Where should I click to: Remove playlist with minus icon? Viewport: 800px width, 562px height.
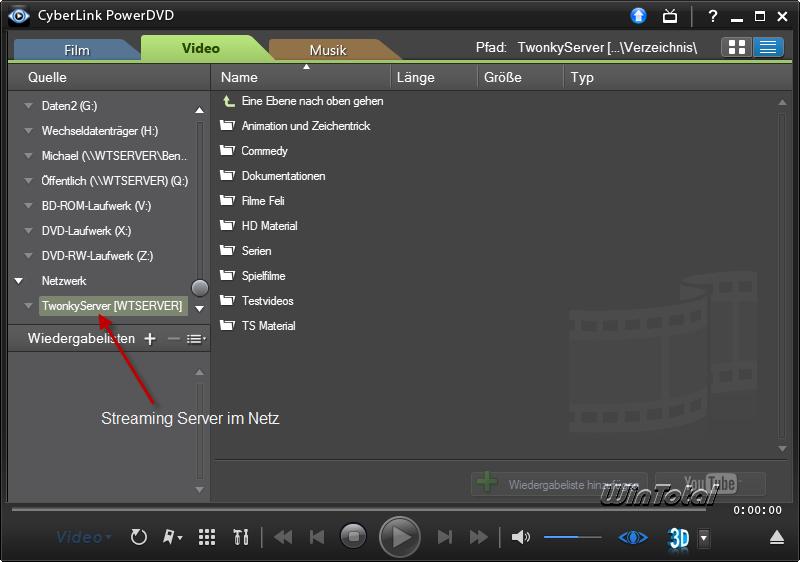click(x=173, y=339)
